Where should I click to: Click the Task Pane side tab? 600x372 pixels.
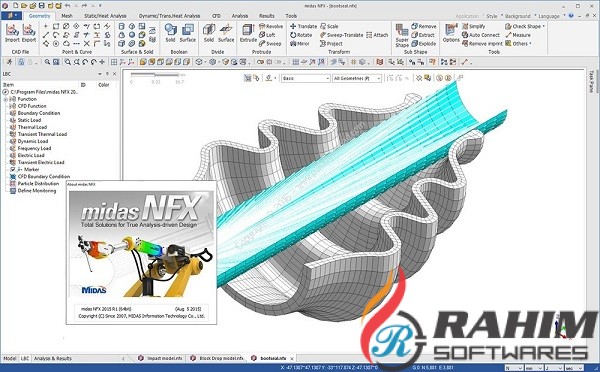tap(592, 81)
